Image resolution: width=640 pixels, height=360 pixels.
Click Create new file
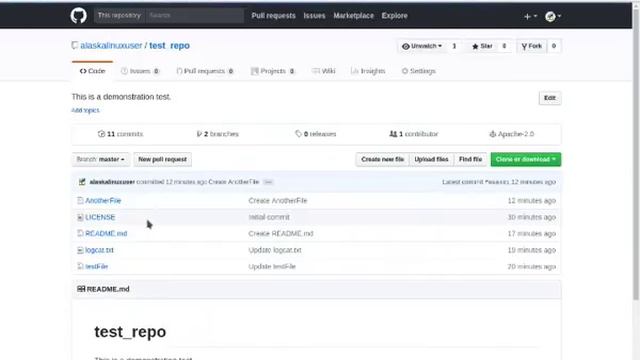(x=382, y=159)
